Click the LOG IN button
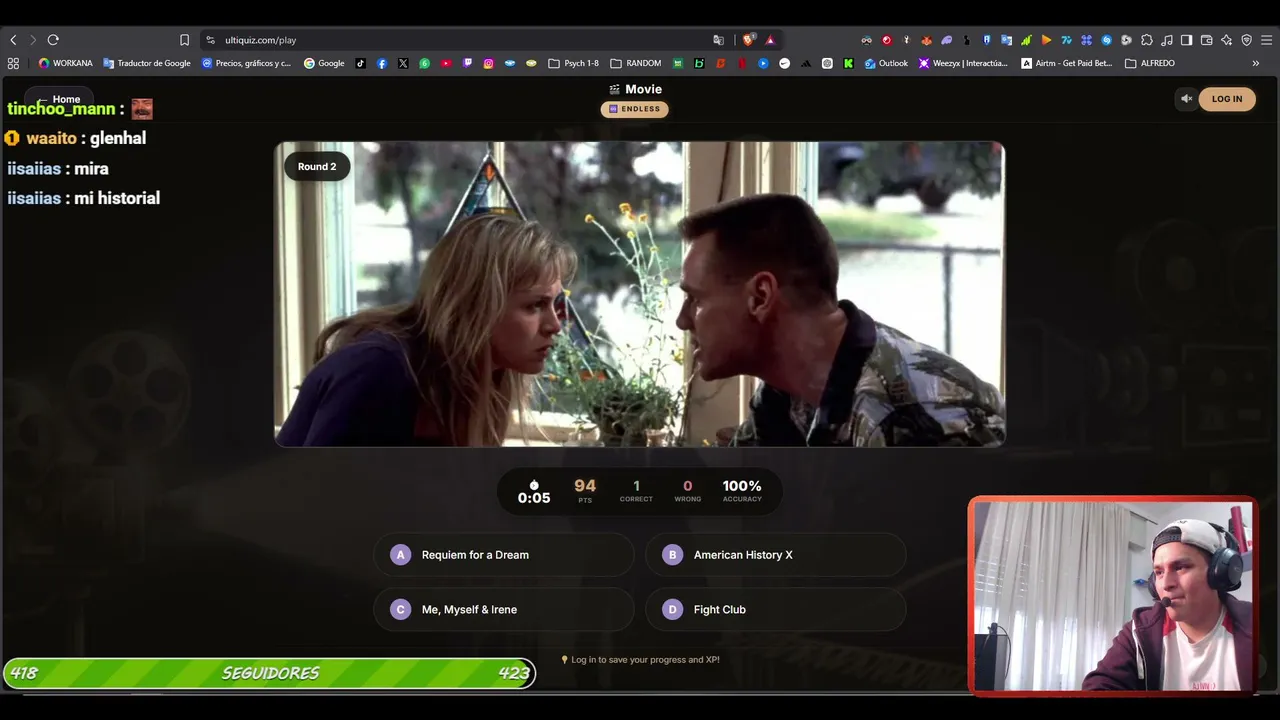The width and height of the screenshot is (1280, 720). click(x=1227, y=99)
